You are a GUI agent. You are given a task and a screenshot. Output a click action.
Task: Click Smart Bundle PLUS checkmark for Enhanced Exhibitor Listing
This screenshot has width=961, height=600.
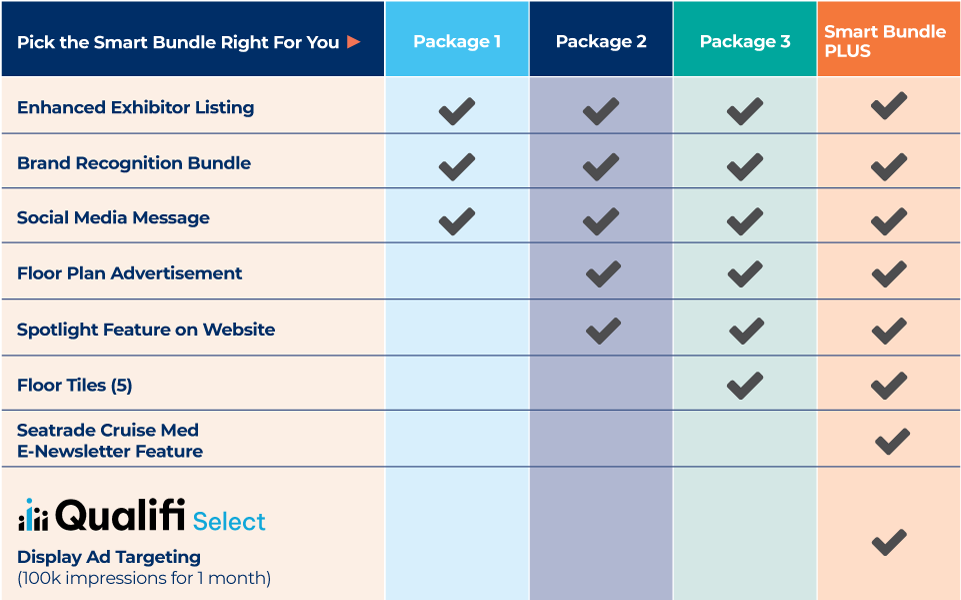[889, 106]
